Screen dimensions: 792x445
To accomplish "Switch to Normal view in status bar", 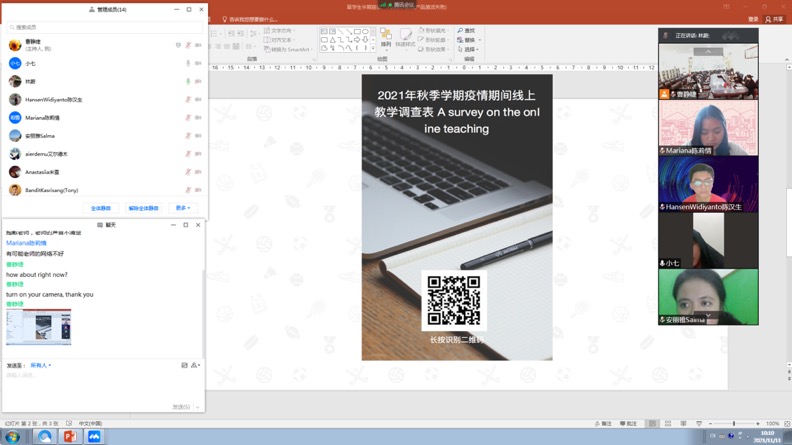I will point(652,424).
